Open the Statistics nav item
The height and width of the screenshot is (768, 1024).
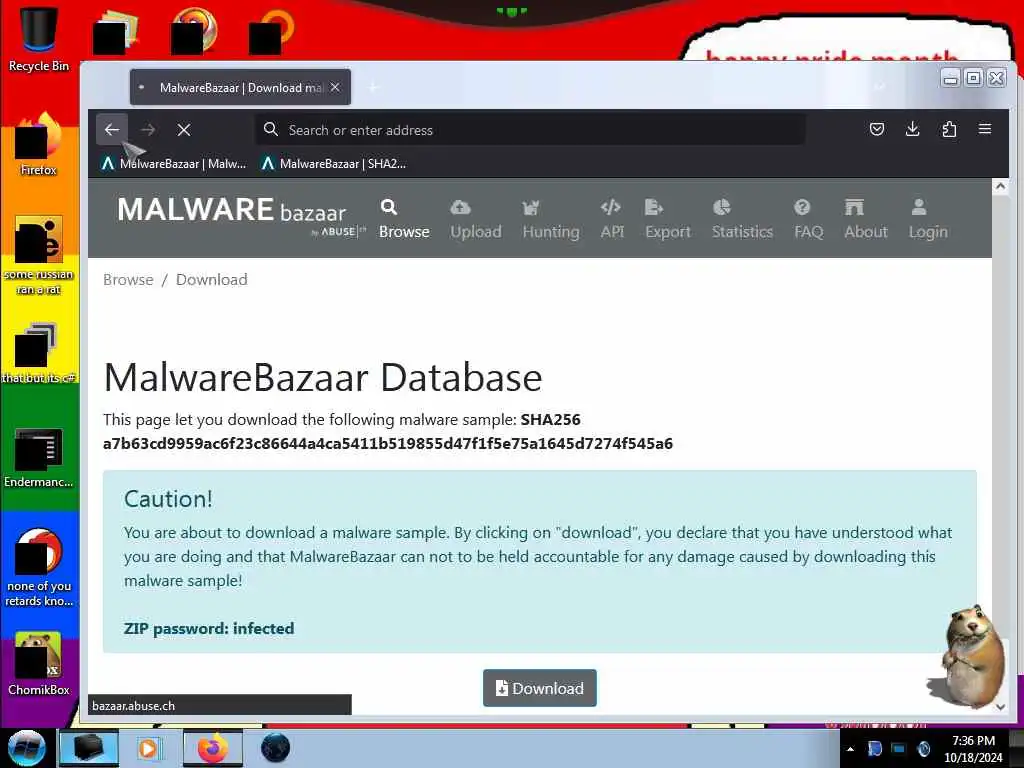tap(742, 219)
